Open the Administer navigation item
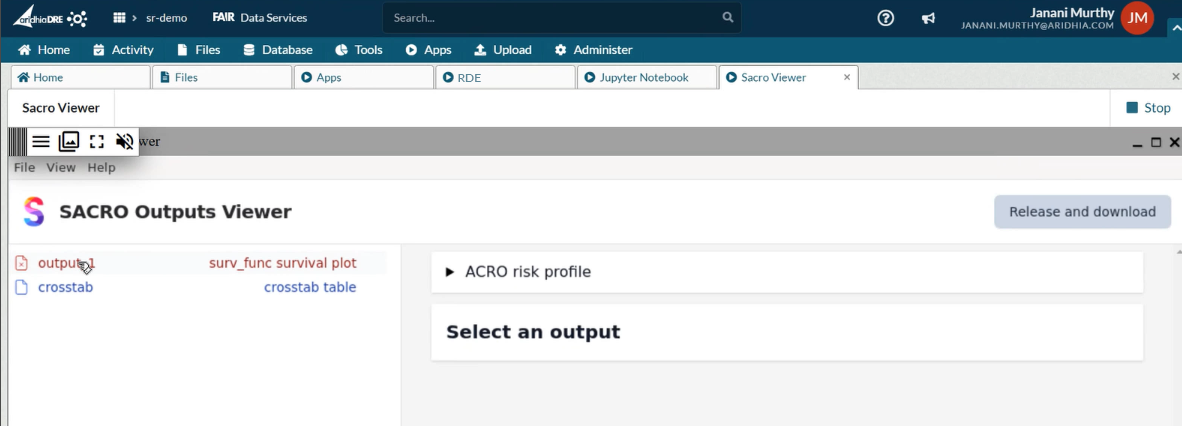This screenshot has width=1182, height=426. 593,50
